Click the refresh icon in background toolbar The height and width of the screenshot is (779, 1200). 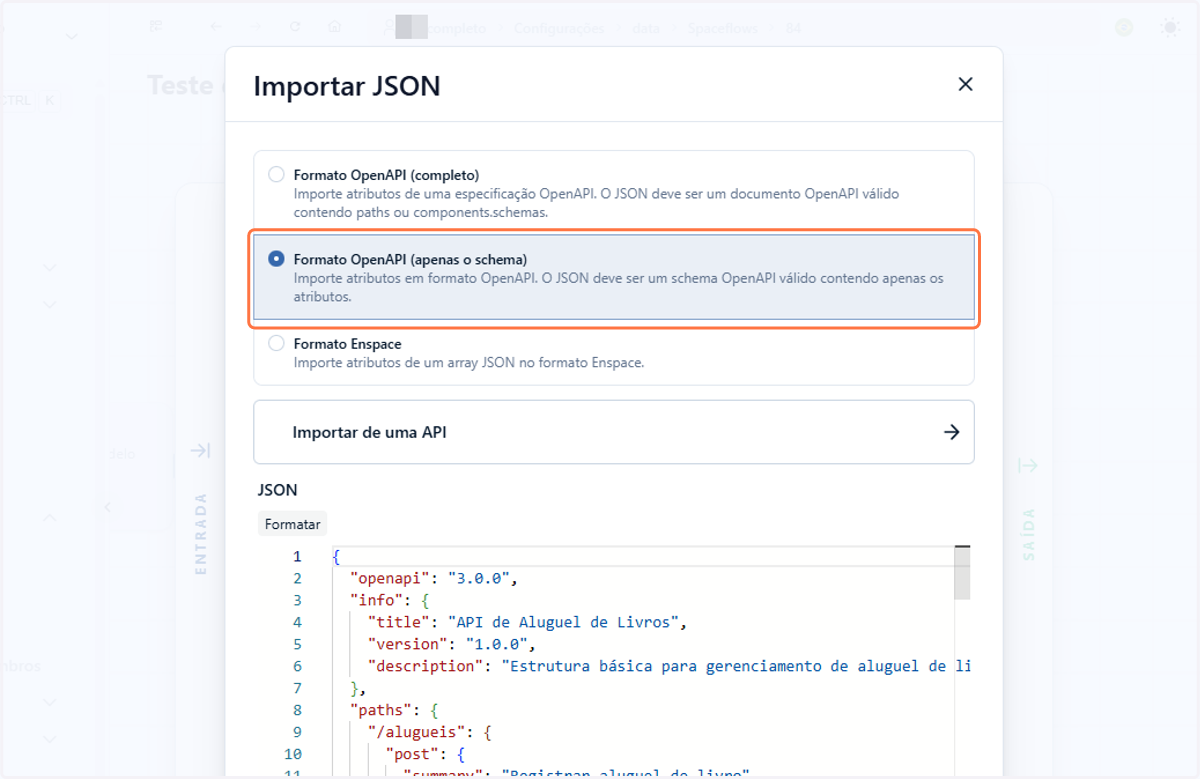click(295, 28)
